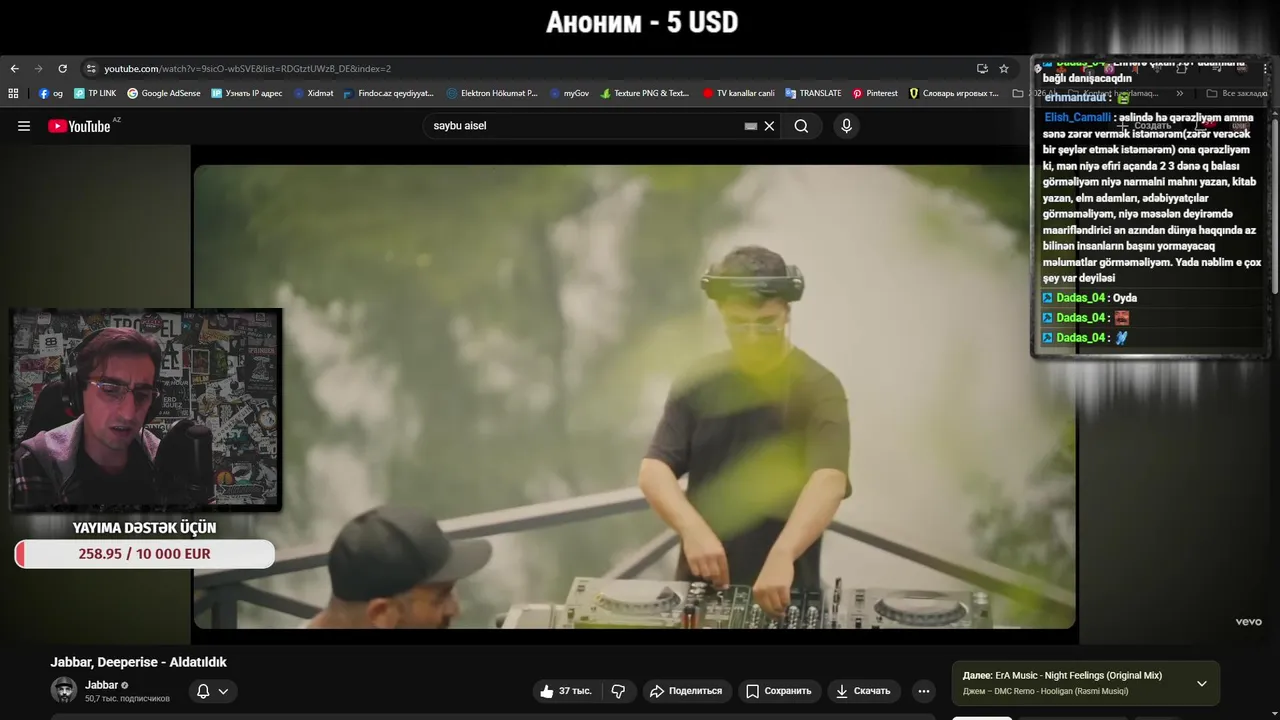Open the Google AdSense bookmark
The image size is (1280, 720).
[x=164, y=93]
